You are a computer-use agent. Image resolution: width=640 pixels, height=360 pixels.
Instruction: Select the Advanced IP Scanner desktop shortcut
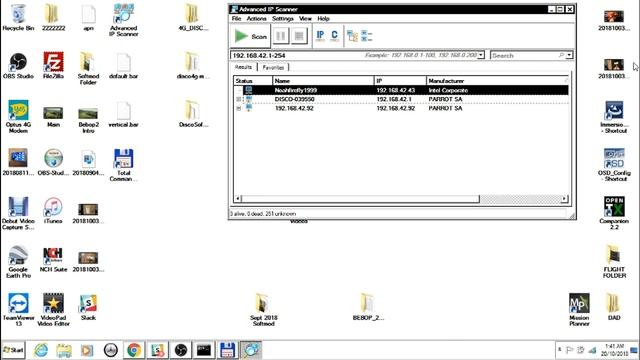point(123,20)
